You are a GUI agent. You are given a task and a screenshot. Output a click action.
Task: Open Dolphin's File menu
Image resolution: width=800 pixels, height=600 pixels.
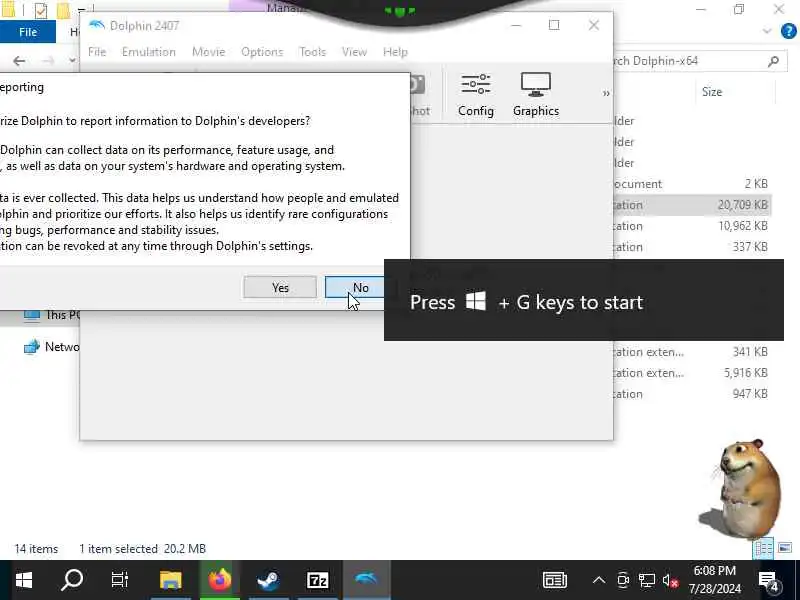click(97, 52)
